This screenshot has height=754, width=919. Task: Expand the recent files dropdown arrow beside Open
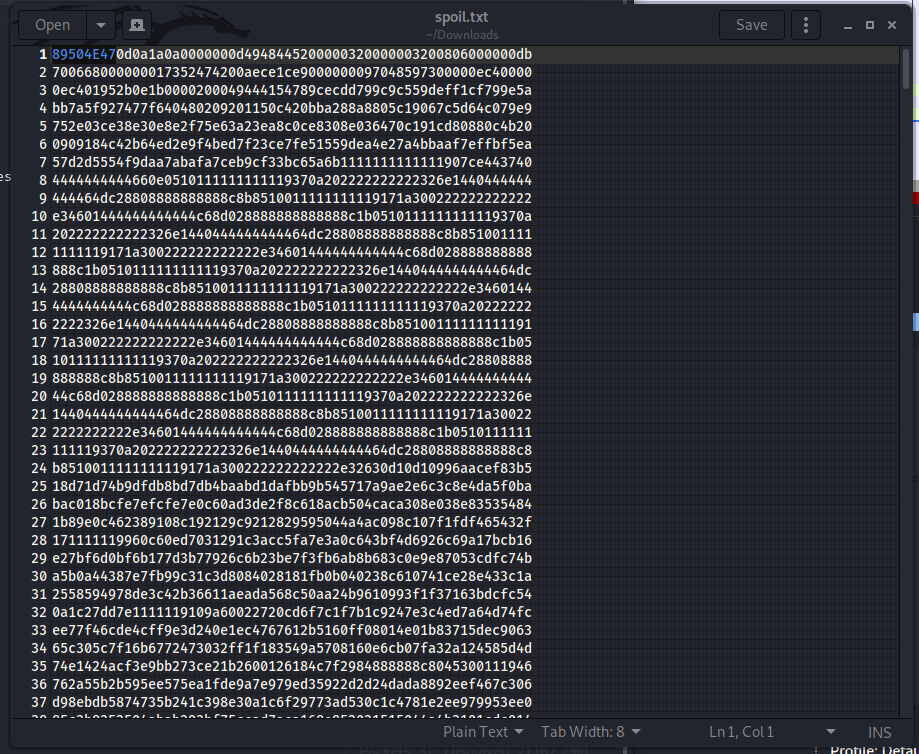101,25
